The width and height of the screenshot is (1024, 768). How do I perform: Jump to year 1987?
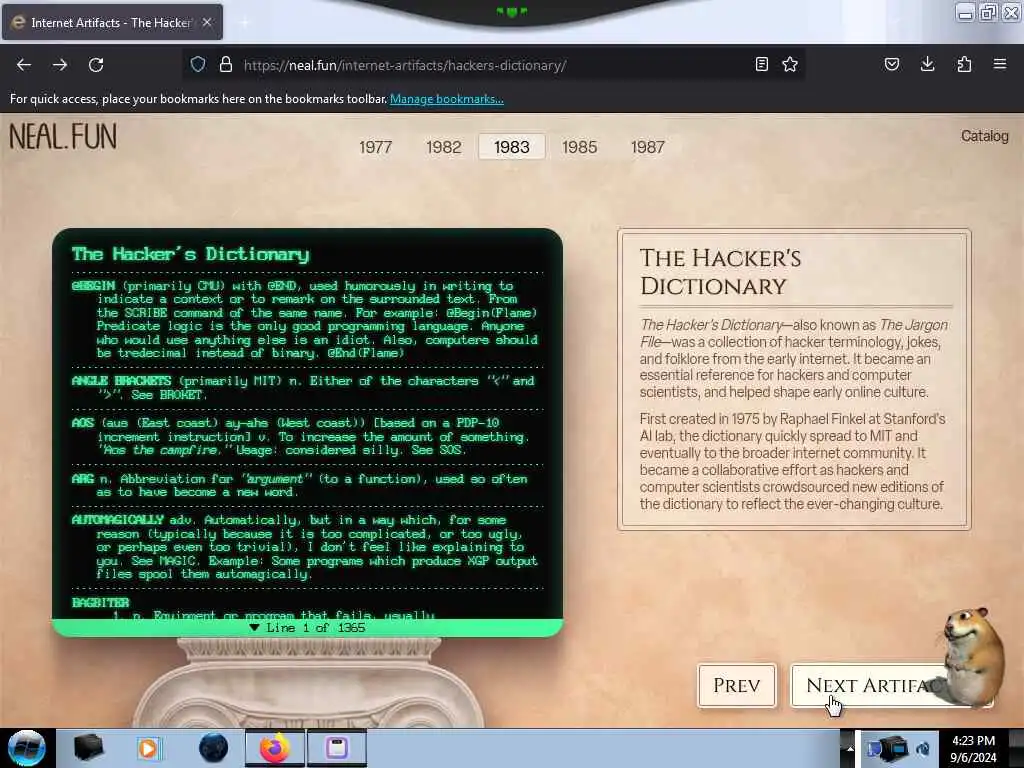point(647,147)
